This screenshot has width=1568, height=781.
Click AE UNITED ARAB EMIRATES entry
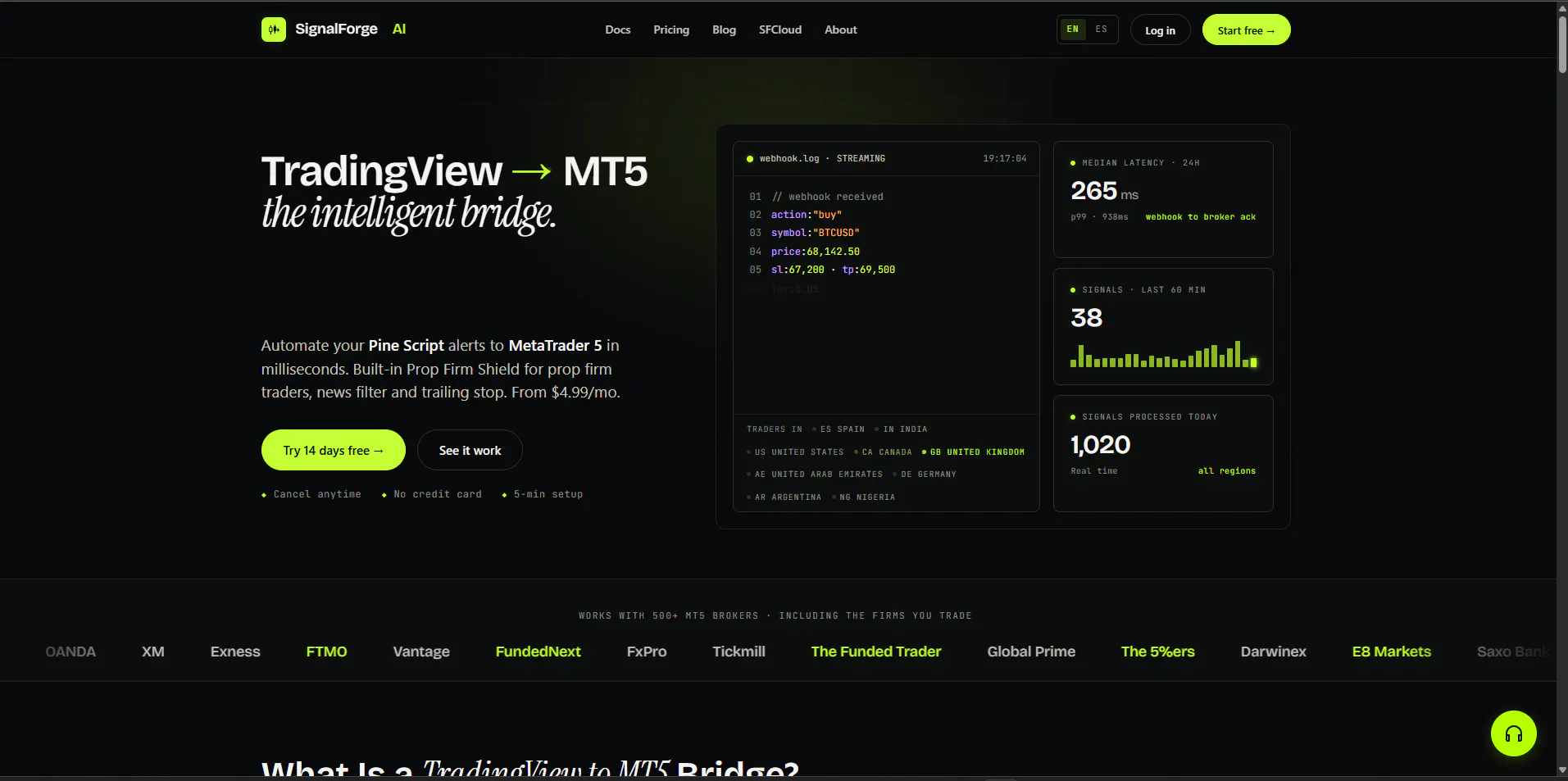coord(815,475)
